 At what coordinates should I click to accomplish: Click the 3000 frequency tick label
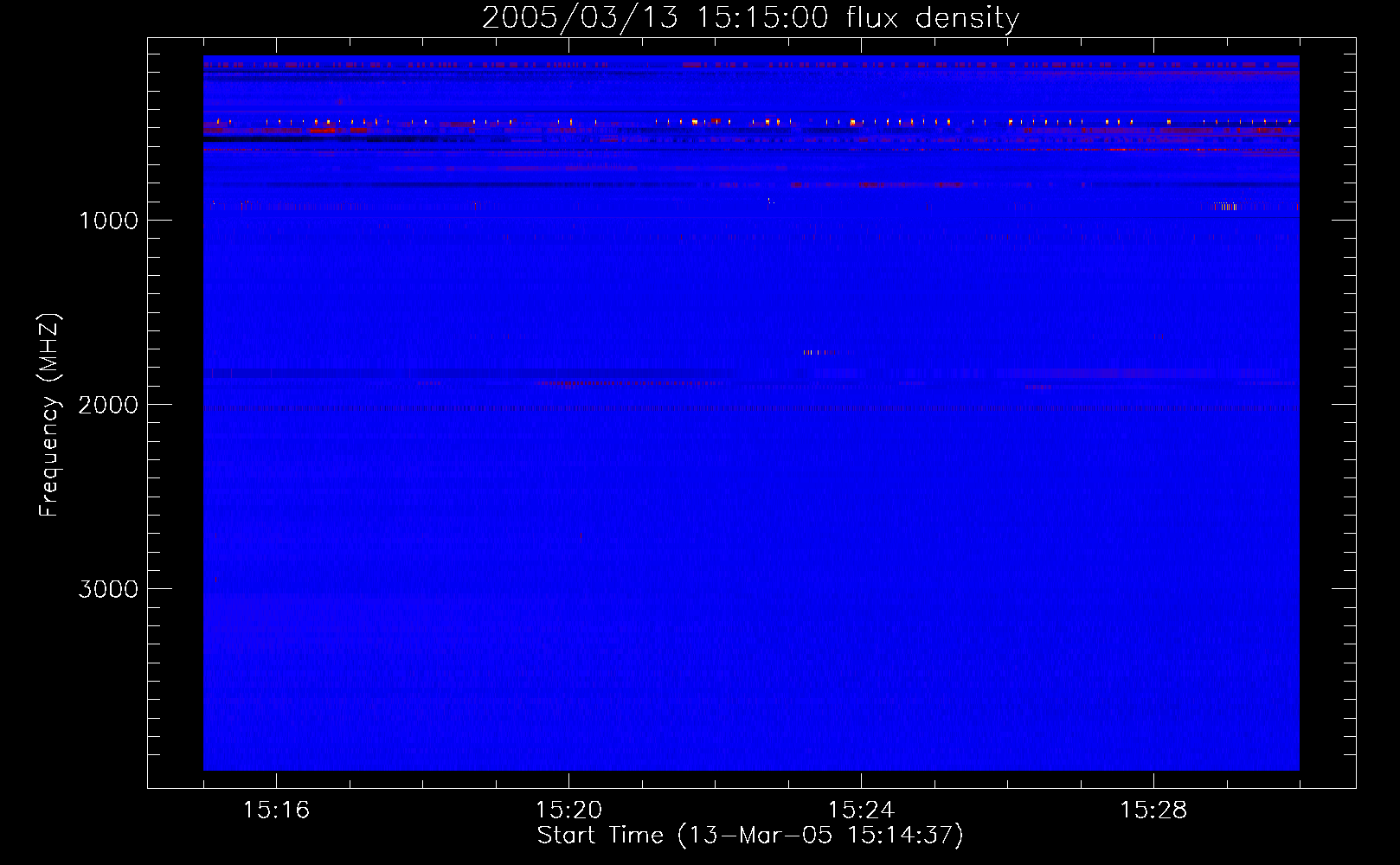click(x=108, y=589)
